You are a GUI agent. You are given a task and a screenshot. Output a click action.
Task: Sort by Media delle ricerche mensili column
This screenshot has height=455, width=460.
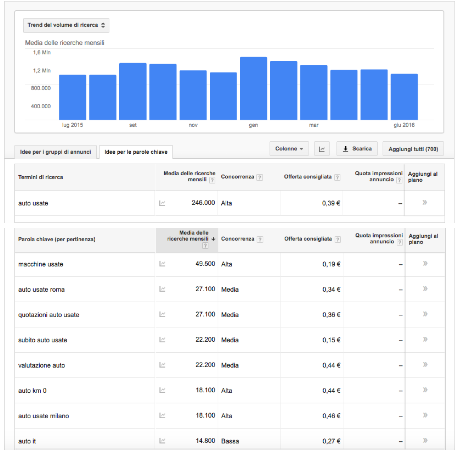coord(187,240)
